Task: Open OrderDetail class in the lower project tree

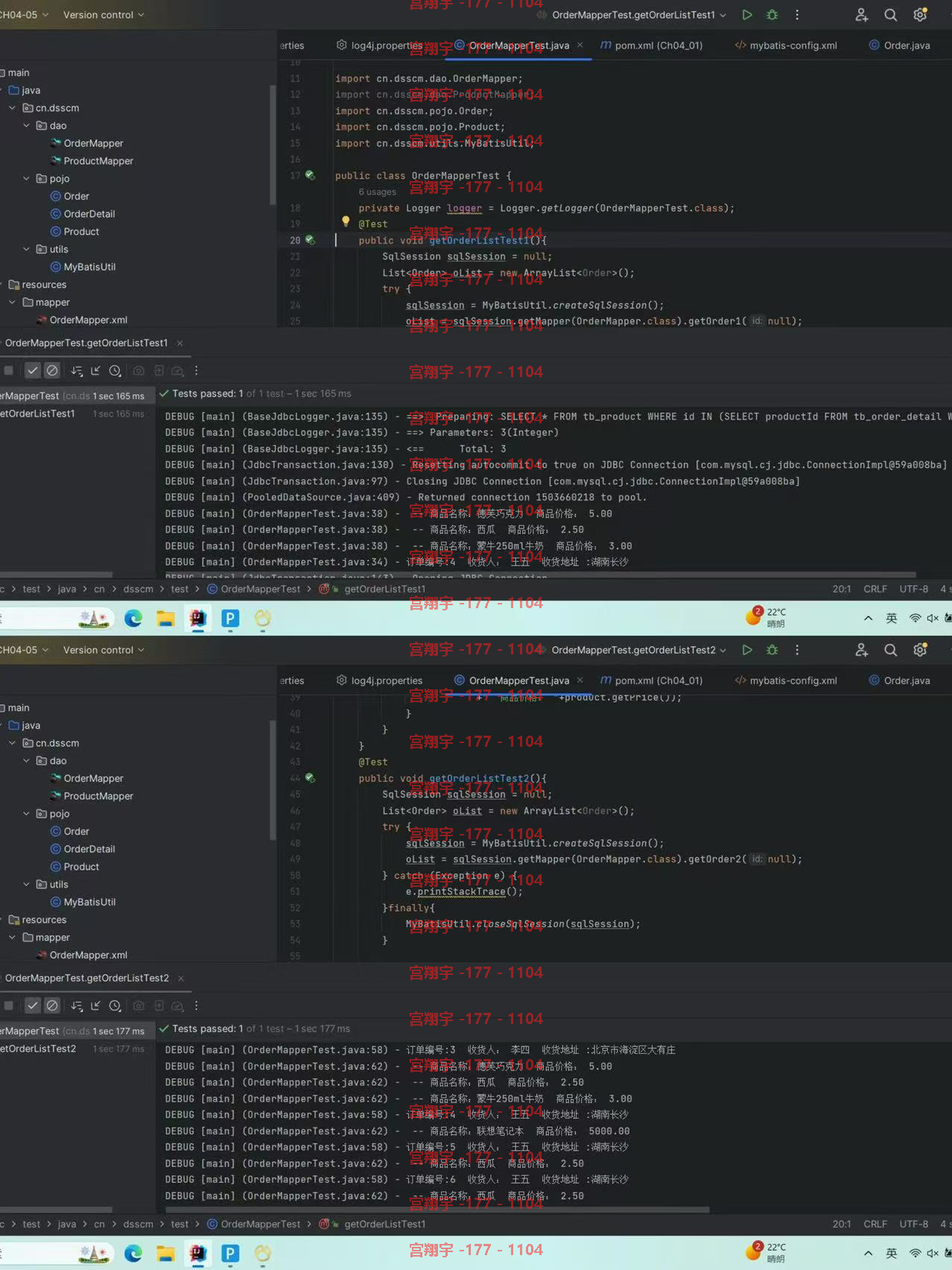Action: pyautogui.click(x=82, y=849)
